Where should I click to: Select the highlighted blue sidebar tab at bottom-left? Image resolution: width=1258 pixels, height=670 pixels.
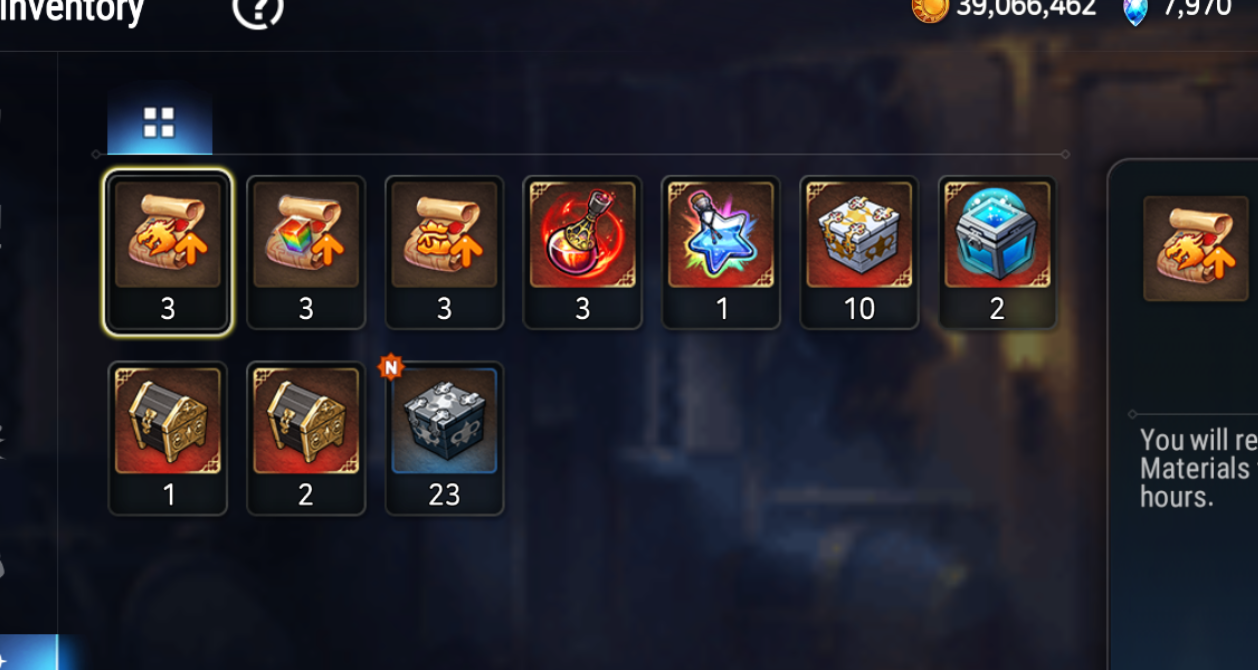pyautogui.click(x=28, y=652)
